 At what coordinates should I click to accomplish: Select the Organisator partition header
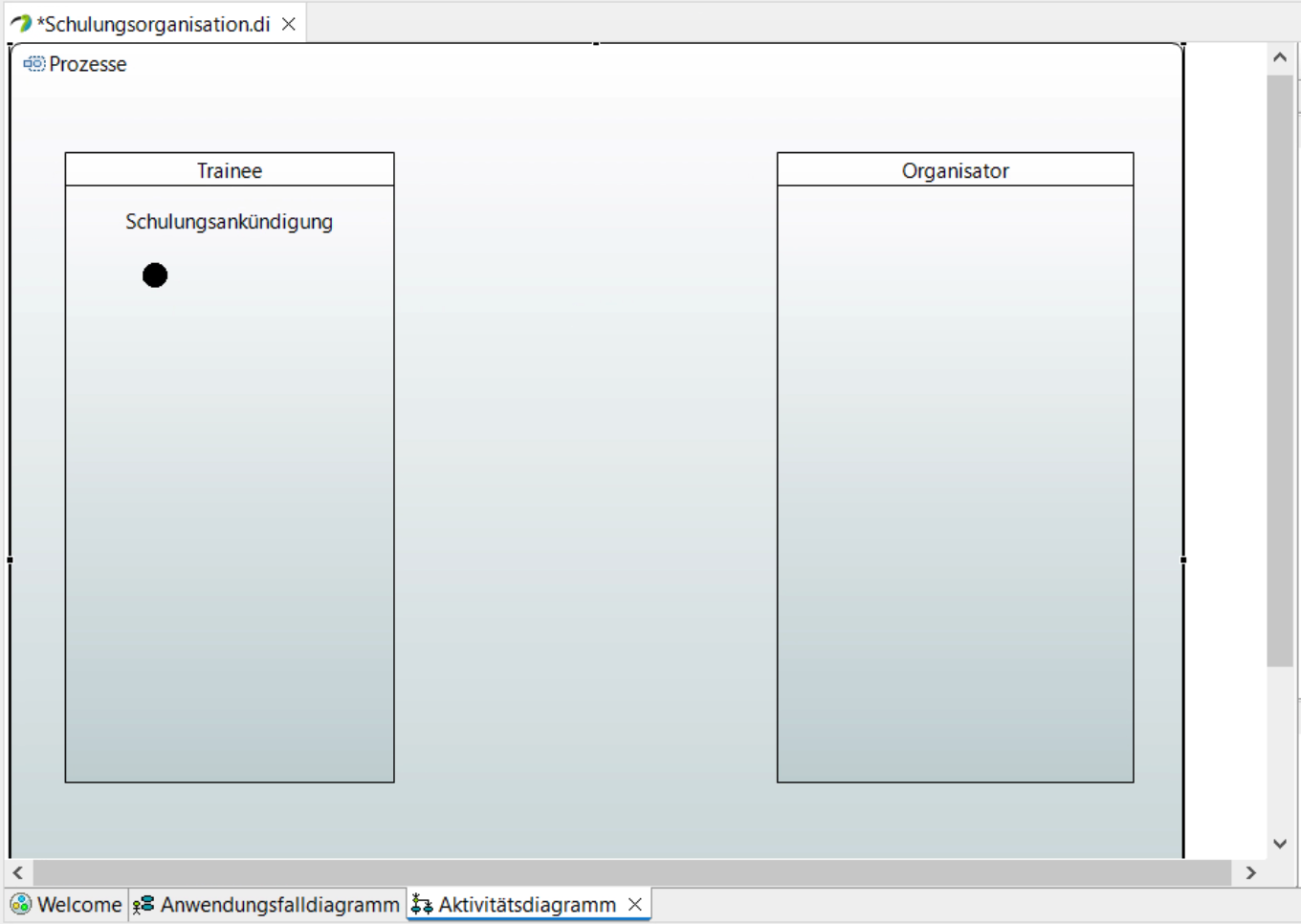tap(955, 170)
